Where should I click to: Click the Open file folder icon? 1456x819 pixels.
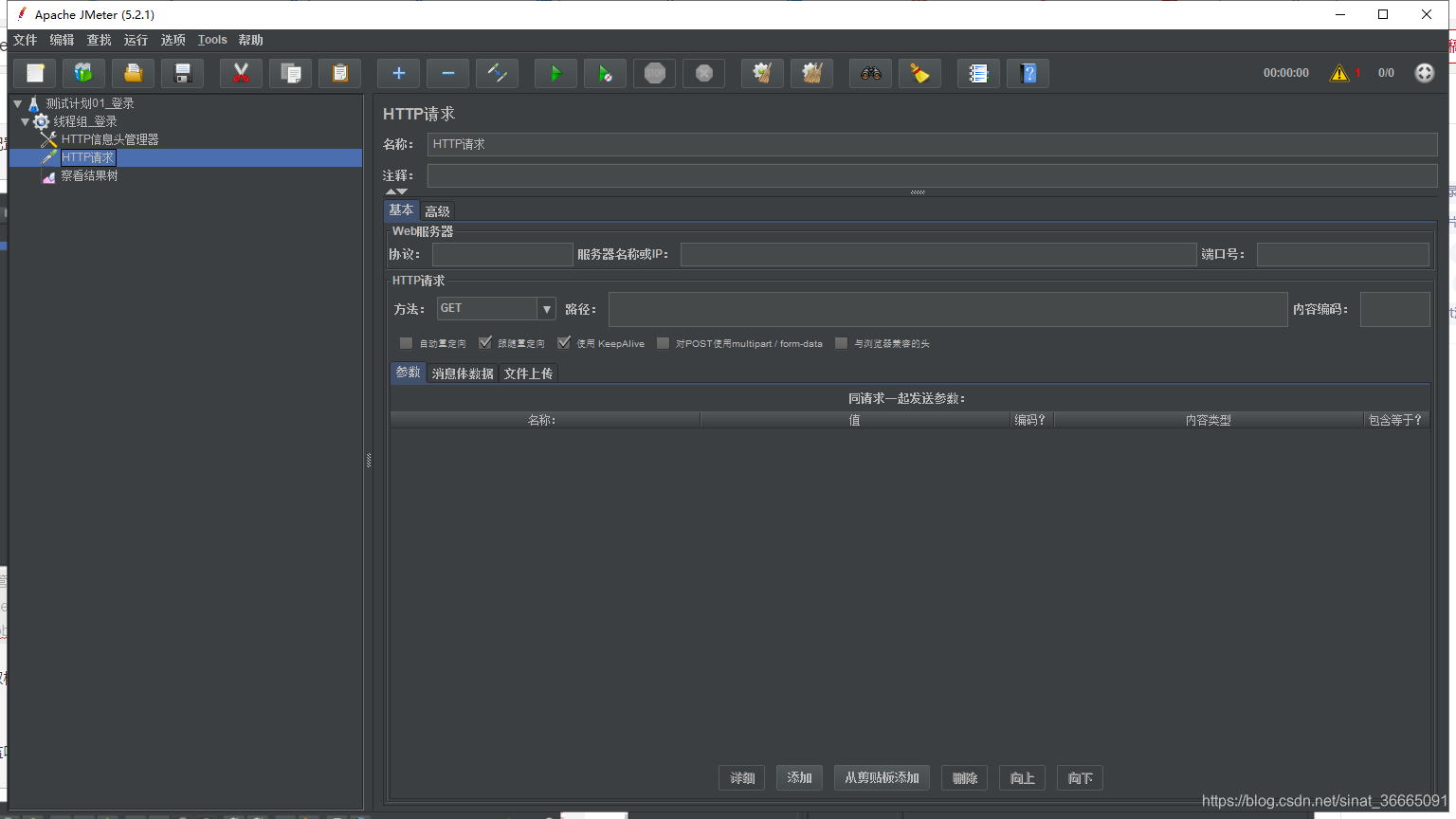coord(134,73)
